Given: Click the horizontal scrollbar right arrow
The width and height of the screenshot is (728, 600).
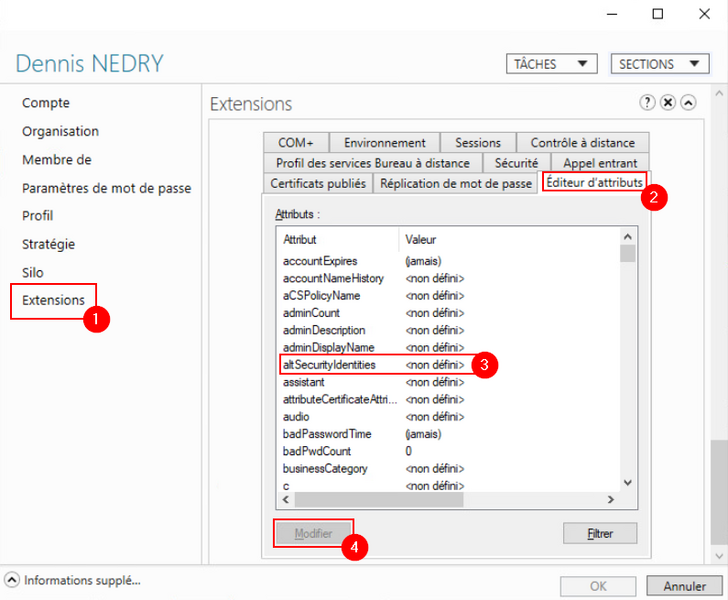Looking at the screenshot, I should 603,498.
